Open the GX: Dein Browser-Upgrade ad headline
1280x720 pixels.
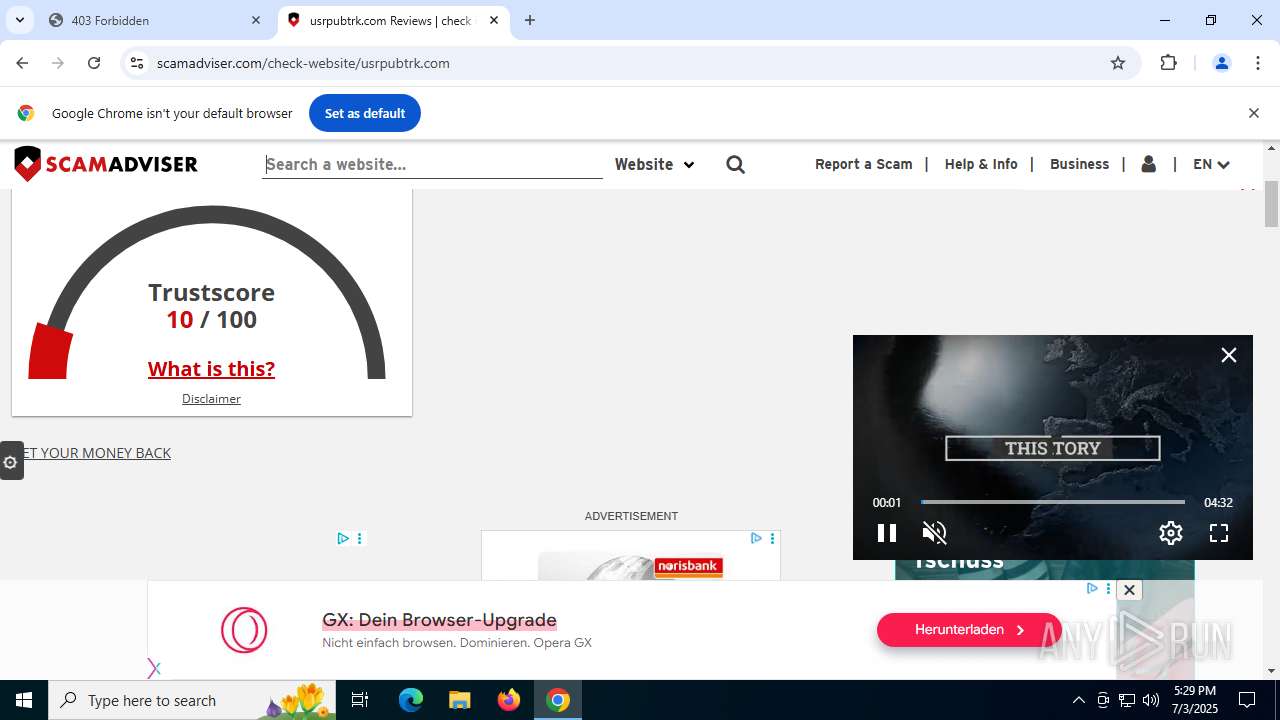[439, 620]
